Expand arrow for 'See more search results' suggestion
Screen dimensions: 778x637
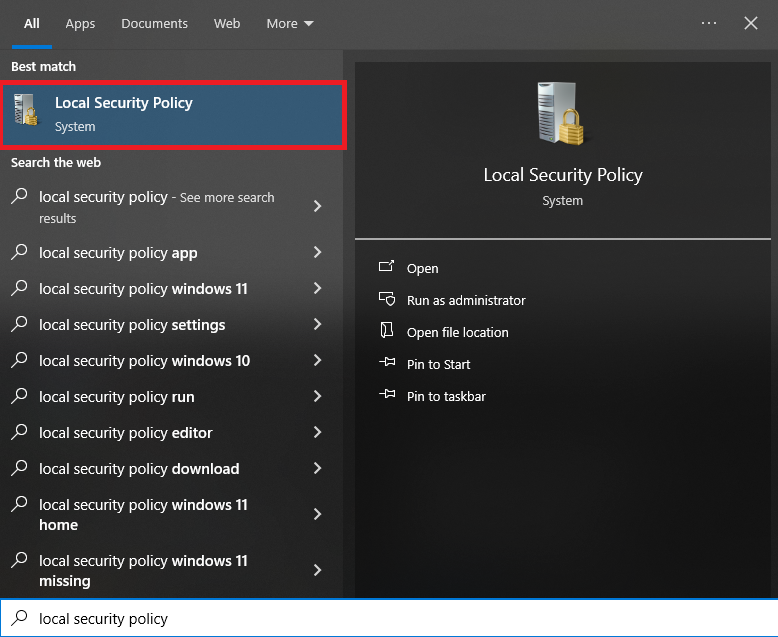318,206
